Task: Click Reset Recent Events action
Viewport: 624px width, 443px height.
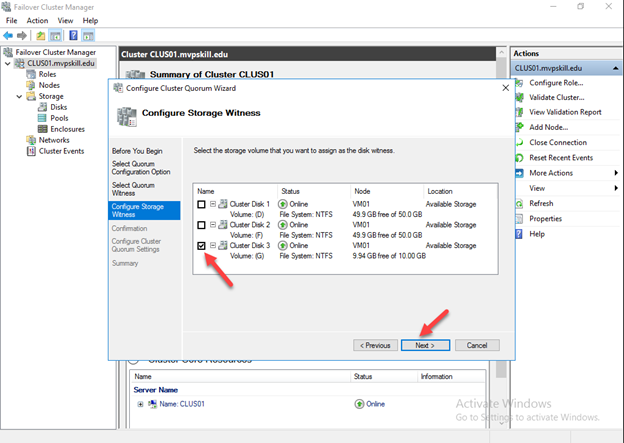Action: pos(561,158)
